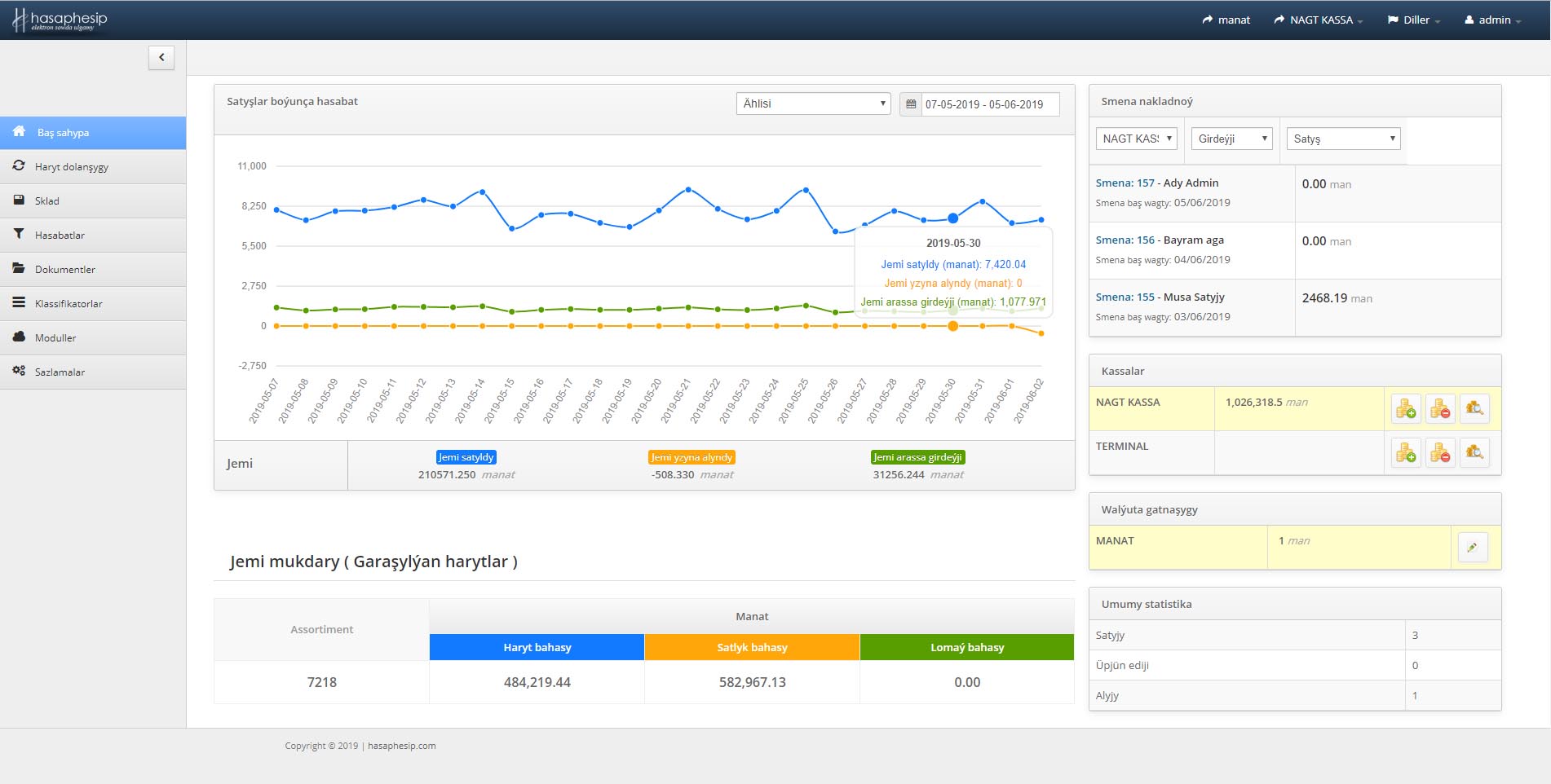This screenshot has height=784, width=1551.
Task: Withdraw money from NAGT KASSA icon
Action: [x=1440, y=408]
